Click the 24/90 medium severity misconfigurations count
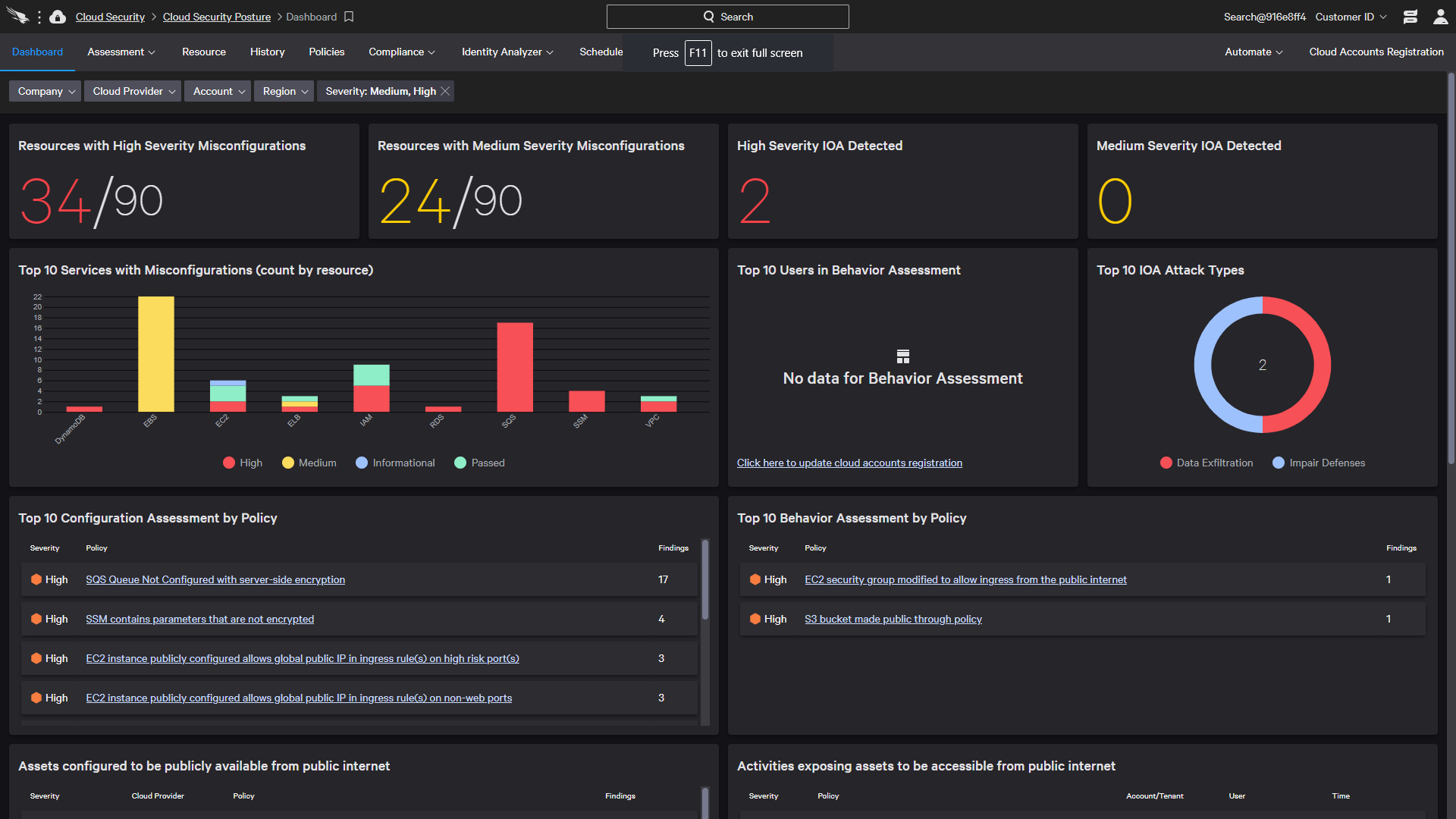This screenshot has width=1456, height=819. tap(450, 201)
